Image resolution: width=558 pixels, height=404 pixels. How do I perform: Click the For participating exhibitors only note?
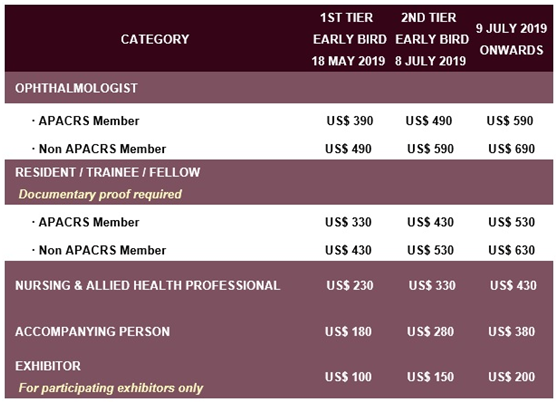click(x=111, y=388)
